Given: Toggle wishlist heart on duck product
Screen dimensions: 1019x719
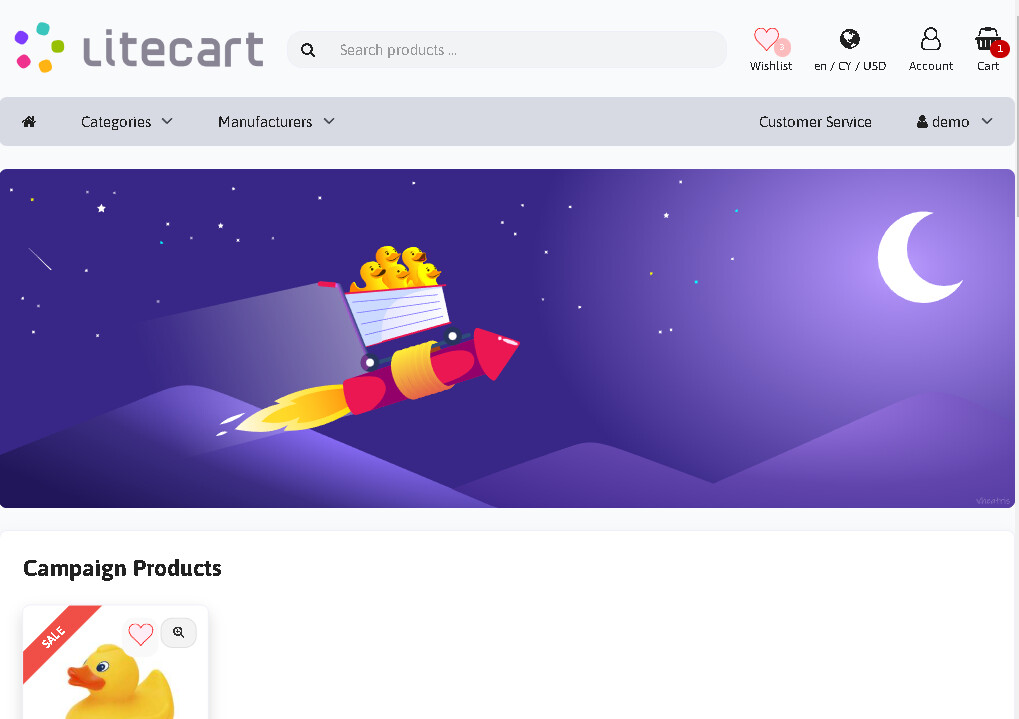Looking at the screenshot, I should 140,634.
